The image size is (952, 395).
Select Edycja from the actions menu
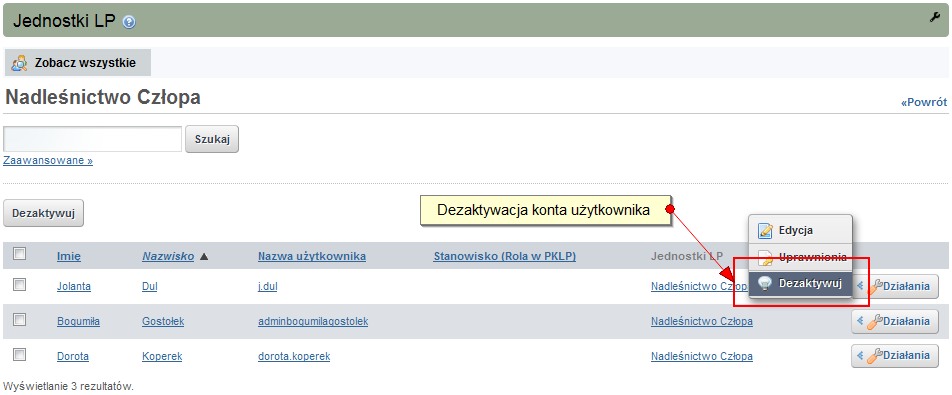(800, 231)
